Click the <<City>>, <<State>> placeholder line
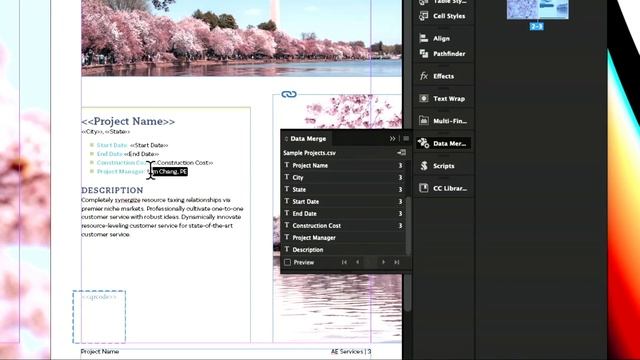 (106, 132)
